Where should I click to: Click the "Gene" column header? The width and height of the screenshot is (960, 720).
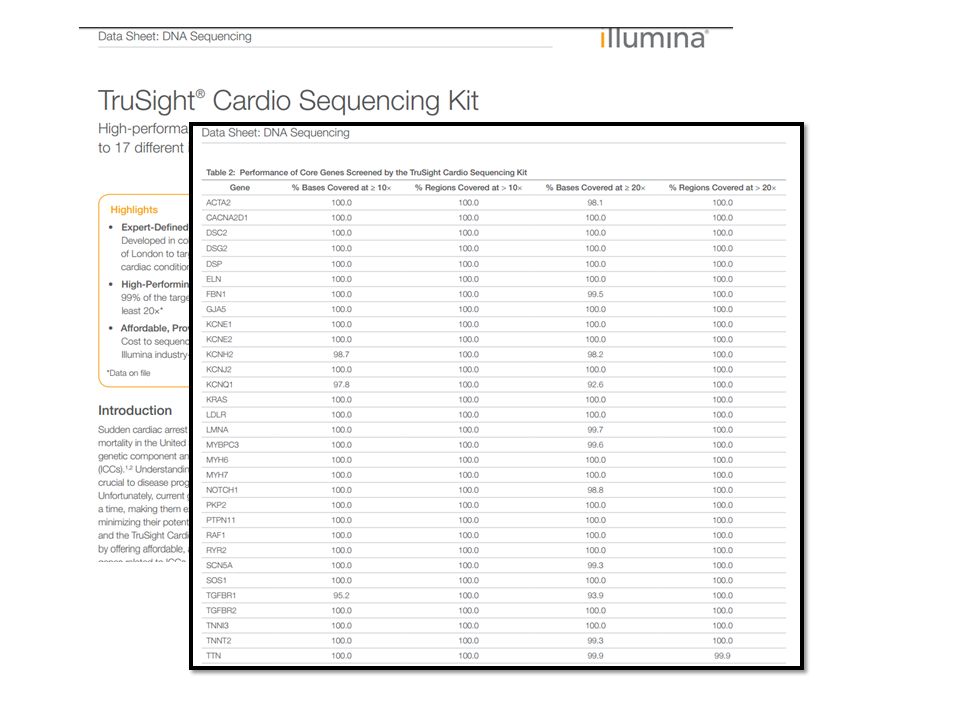click(x=240, y=187)
